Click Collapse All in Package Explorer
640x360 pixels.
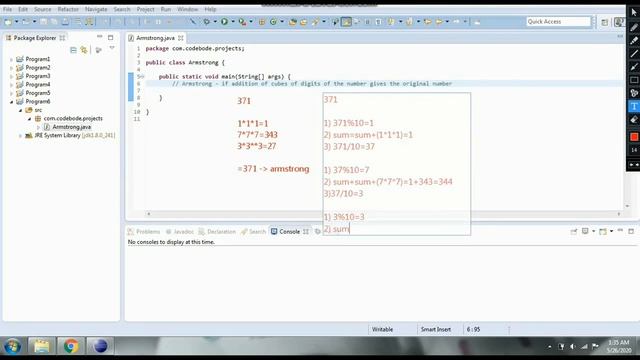pyautogui.click(x=73, y=50)
